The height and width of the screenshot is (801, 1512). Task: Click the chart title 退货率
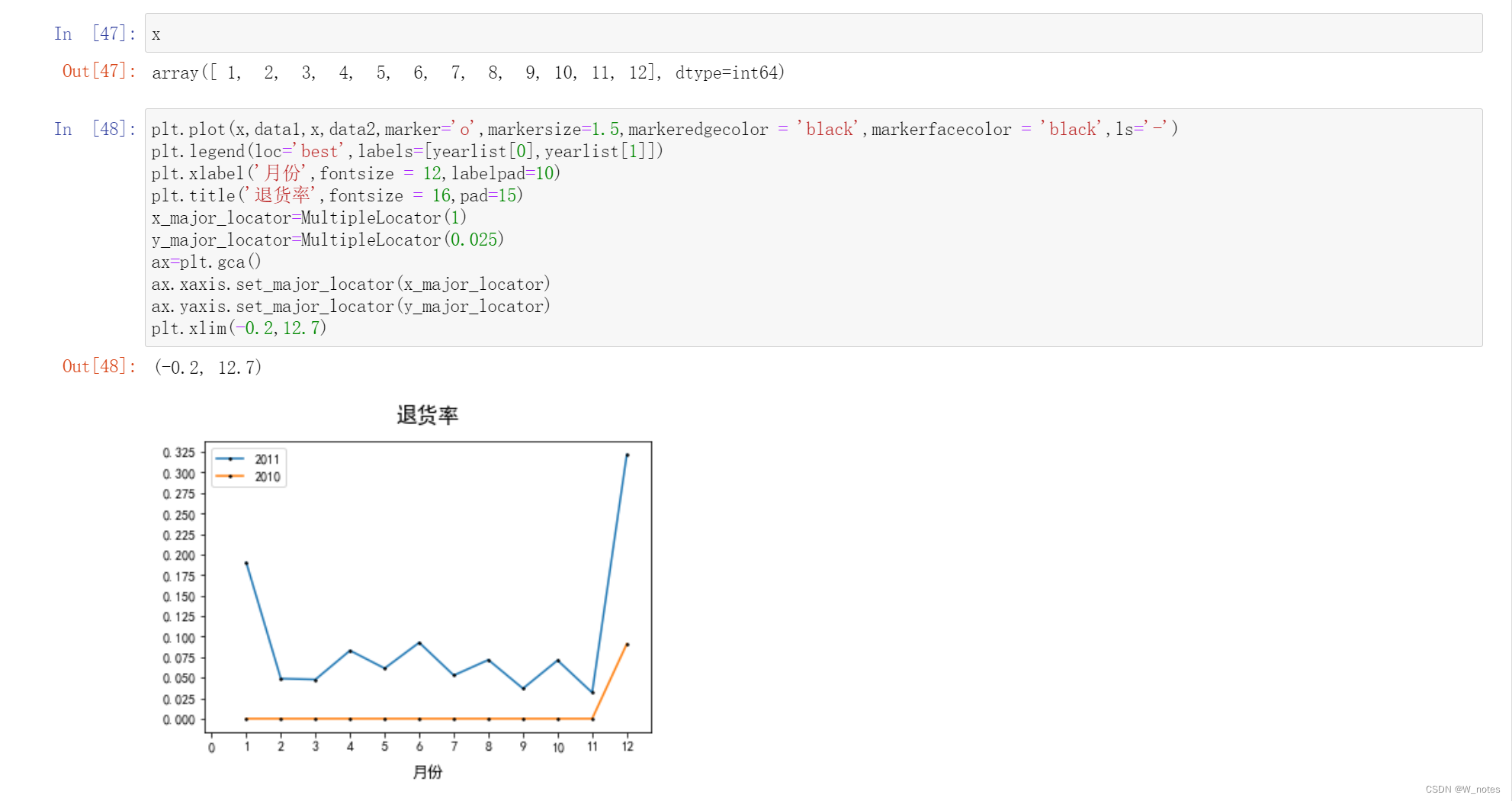(427, 415)
